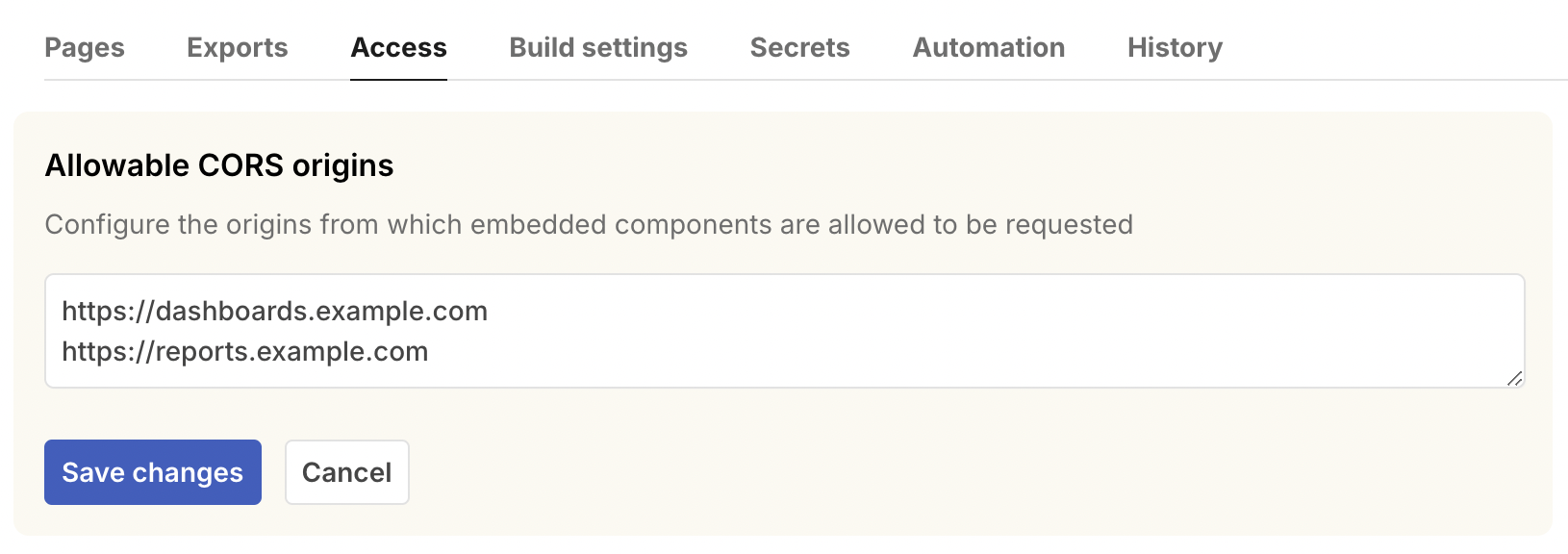Switch to the Pages tab
The width and height of the screenshot is (1568, 554).
point(85,47)
